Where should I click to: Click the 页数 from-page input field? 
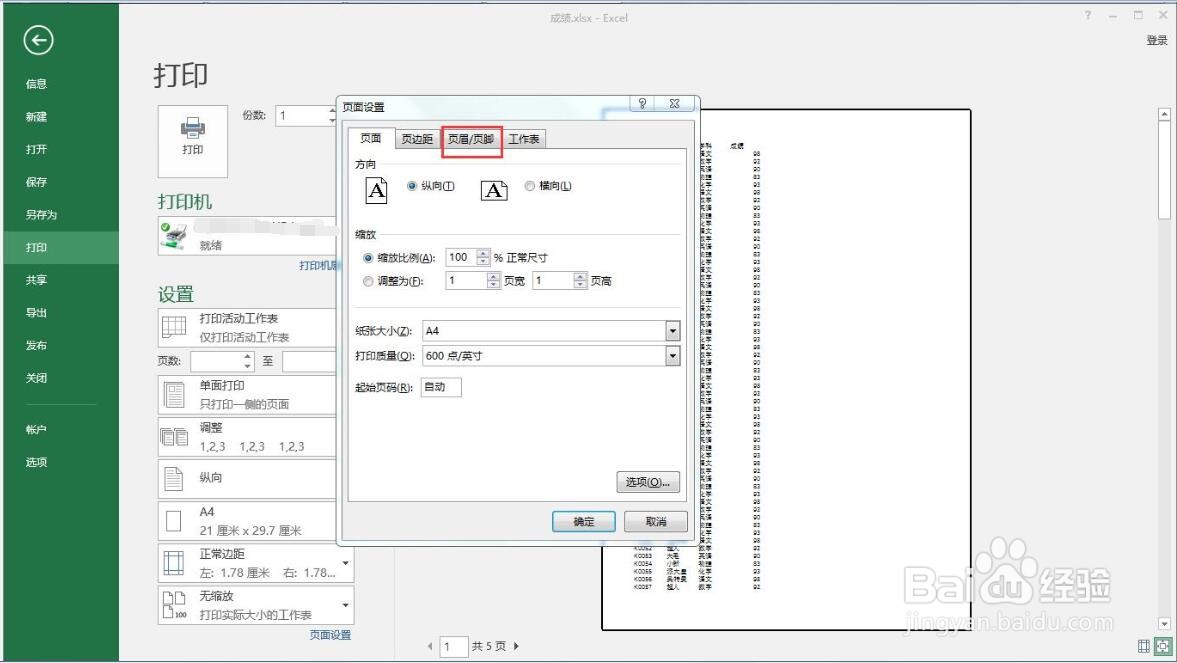[x=224, y=361]
